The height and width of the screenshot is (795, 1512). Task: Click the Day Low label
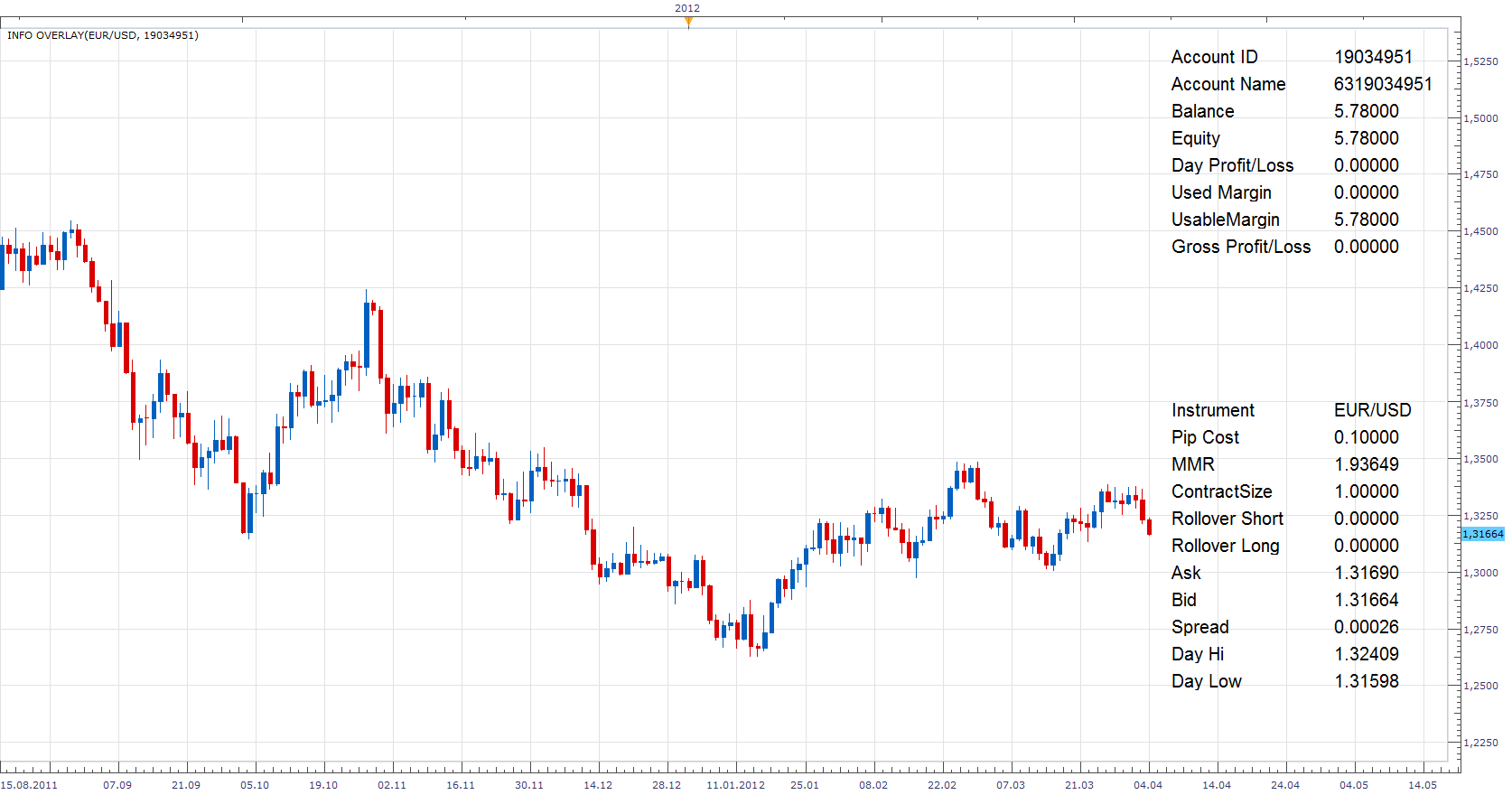click(x=1207, y=681)
